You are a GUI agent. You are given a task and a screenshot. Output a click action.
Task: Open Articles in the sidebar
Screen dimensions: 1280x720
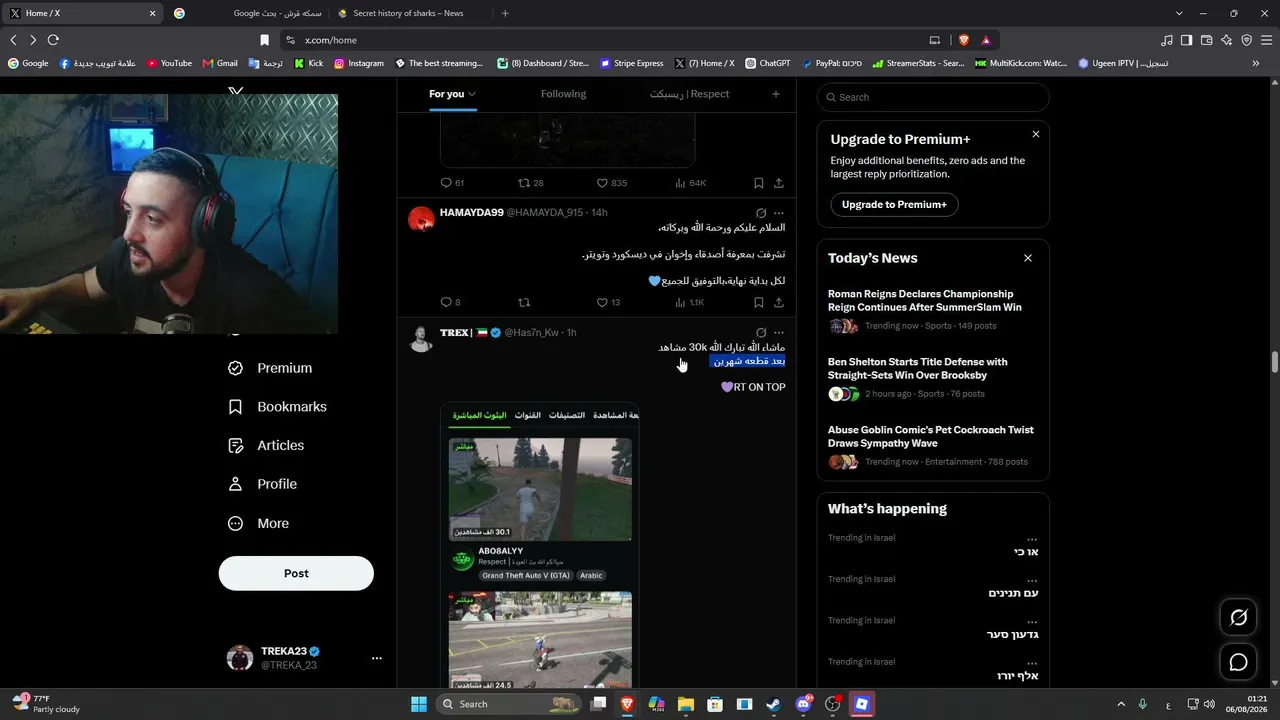point(266,445)
